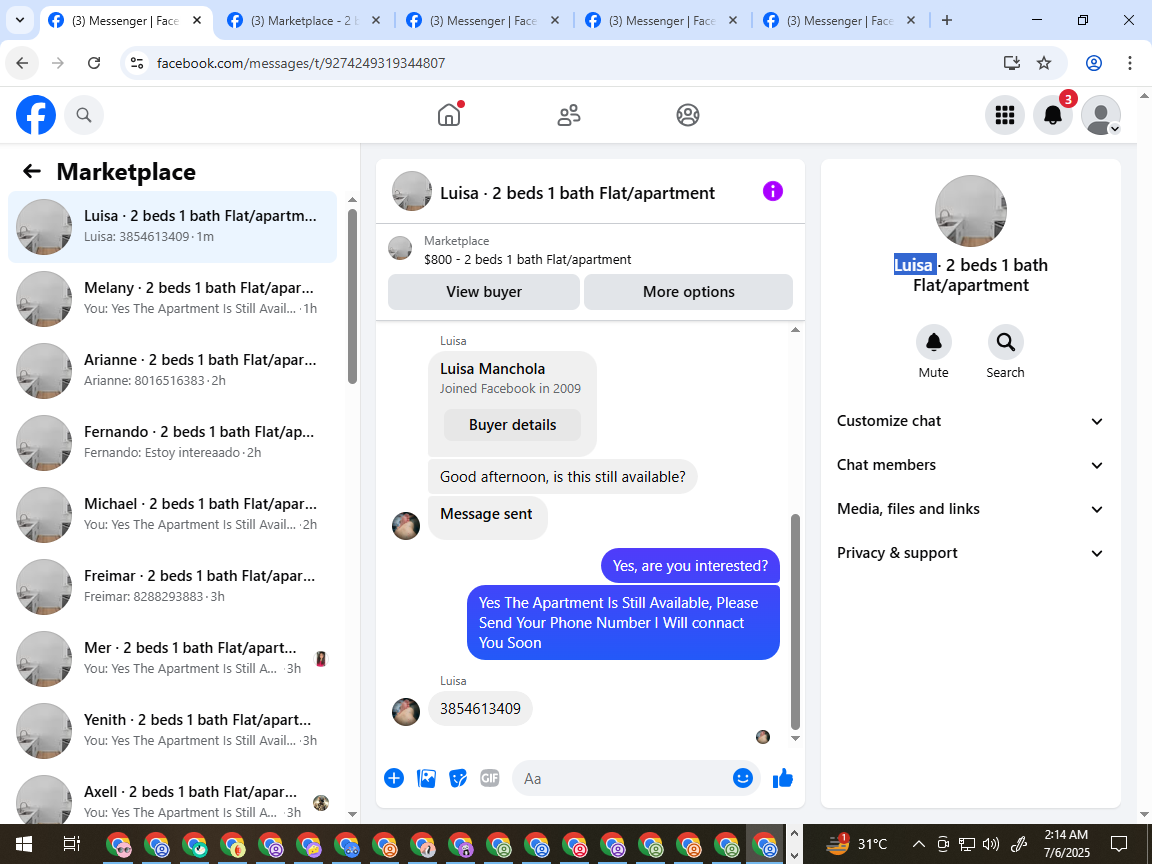The height and width of the screenshot is (864, 1152).
Task: Open Melany conversation in list
Action: click(173, 298)
